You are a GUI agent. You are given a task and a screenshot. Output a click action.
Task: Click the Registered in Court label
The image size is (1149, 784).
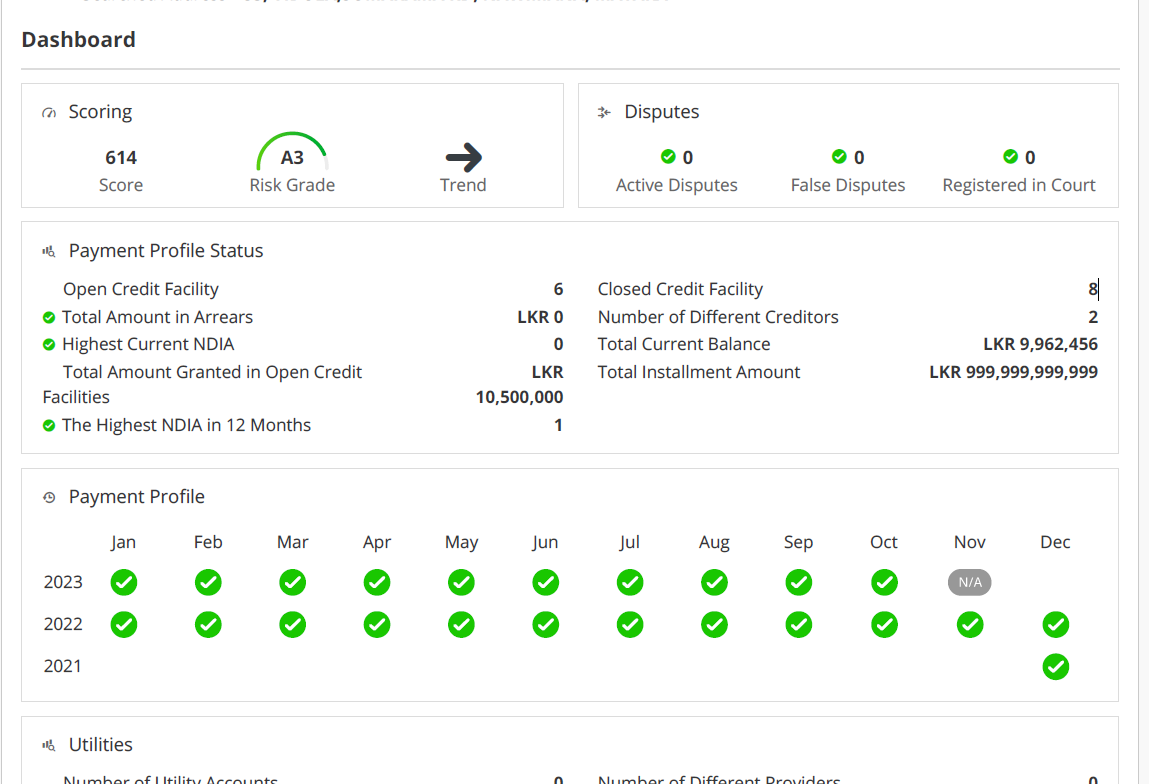(1019, 185)
